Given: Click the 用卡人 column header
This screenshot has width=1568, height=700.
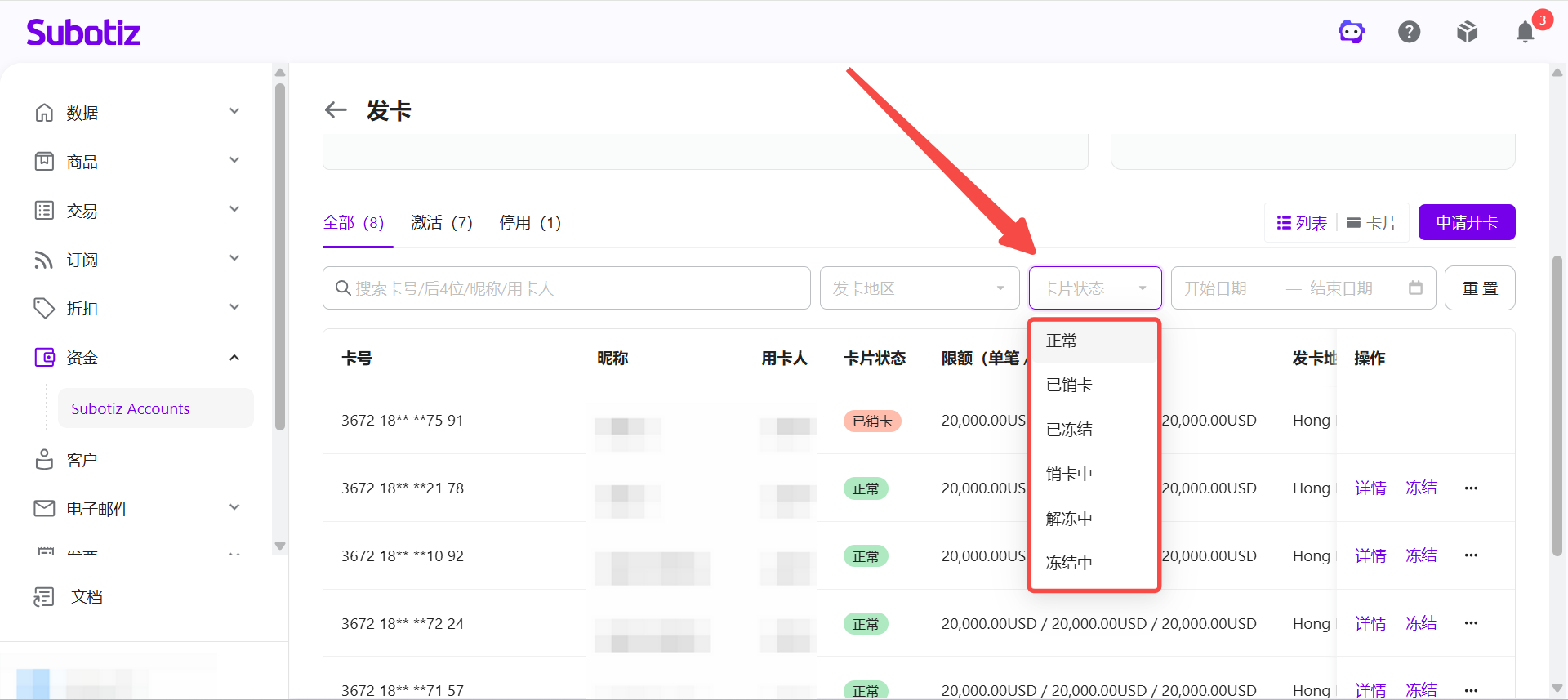Looking at the screenshot, I should (x=785, y=358).
